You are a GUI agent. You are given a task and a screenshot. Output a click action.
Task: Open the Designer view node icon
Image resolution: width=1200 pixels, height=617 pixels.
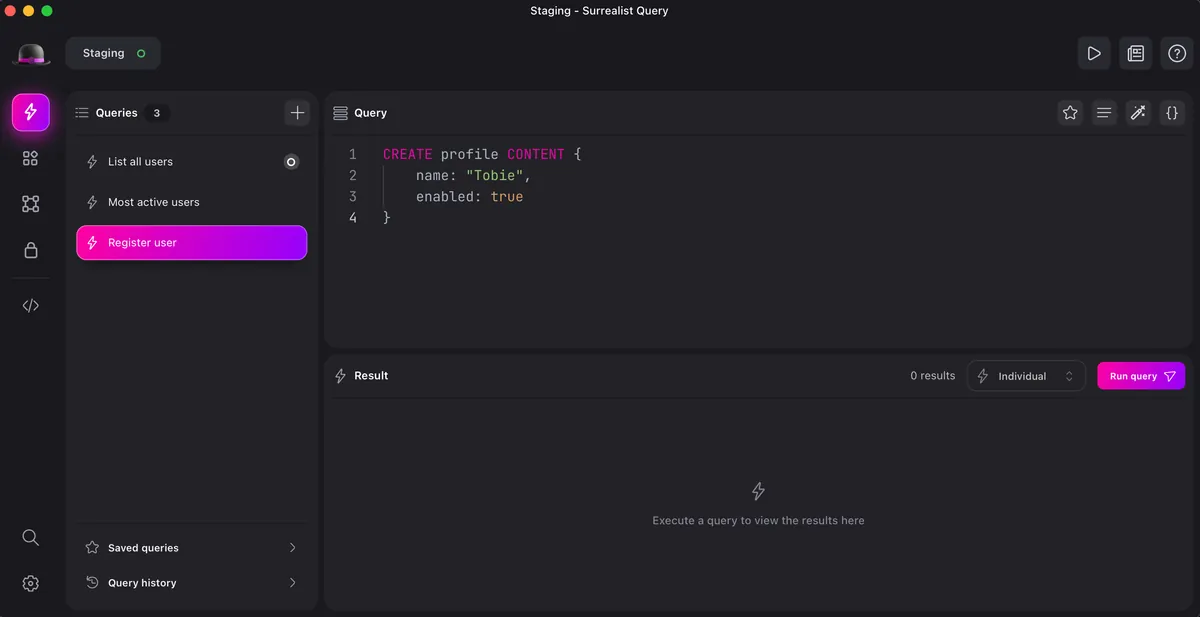pyautogui.click(x=31, y=204)
